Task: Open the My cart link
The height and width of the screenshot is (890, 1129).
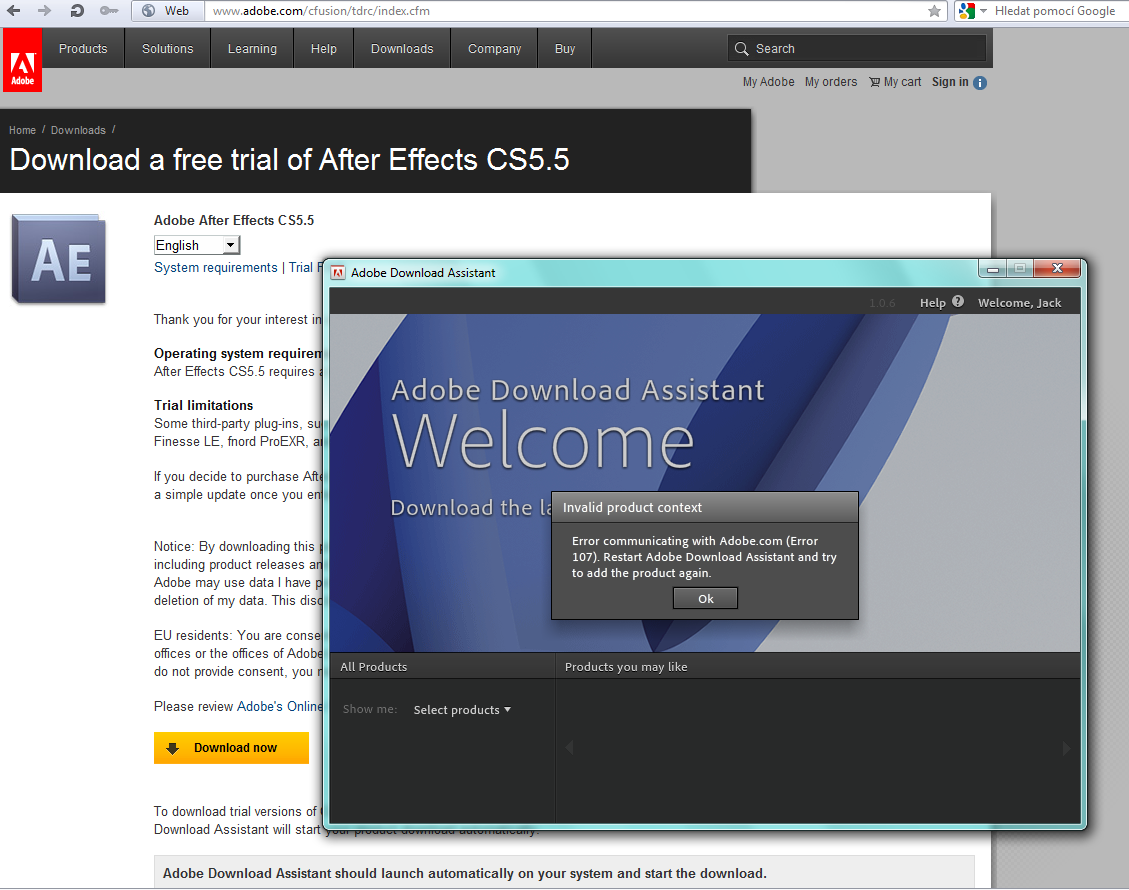Action: pos(895,82)
